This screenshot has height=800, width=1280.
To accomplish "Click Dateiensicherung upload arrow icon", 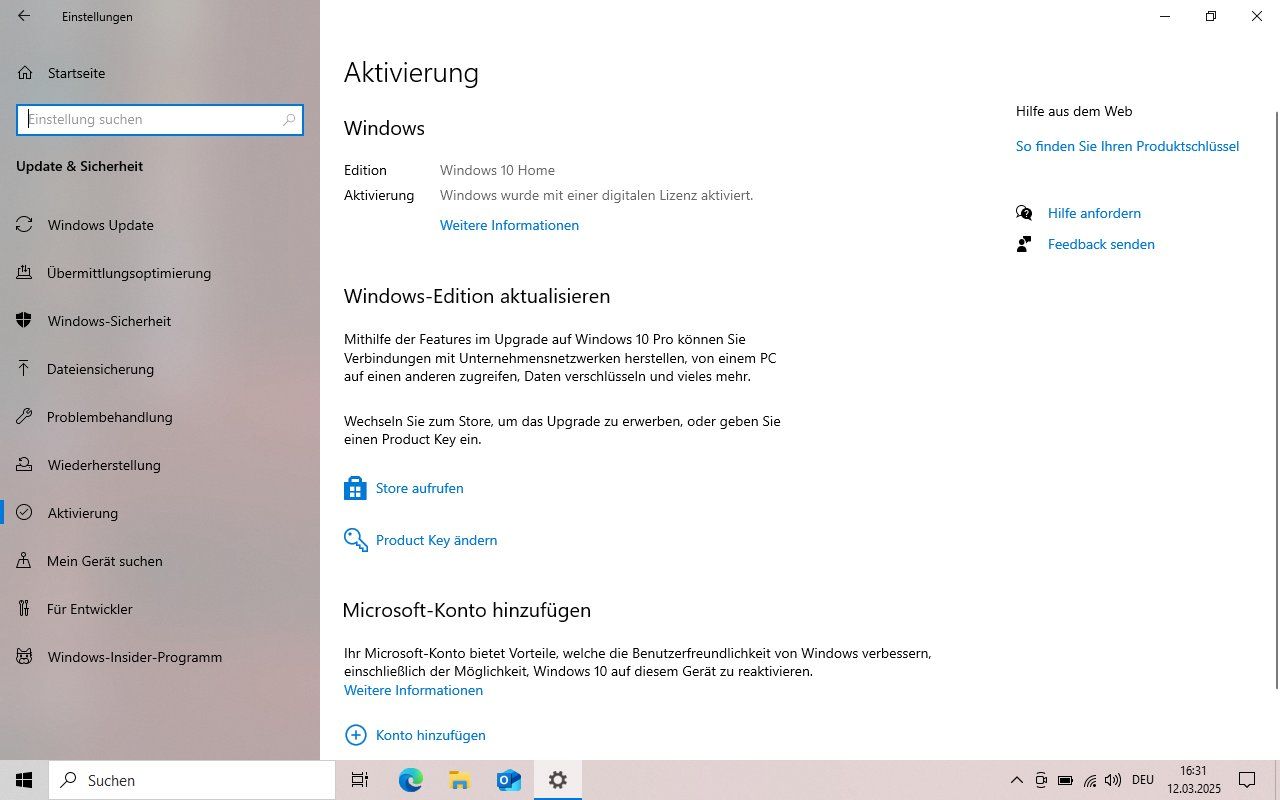I will [24, 369].
